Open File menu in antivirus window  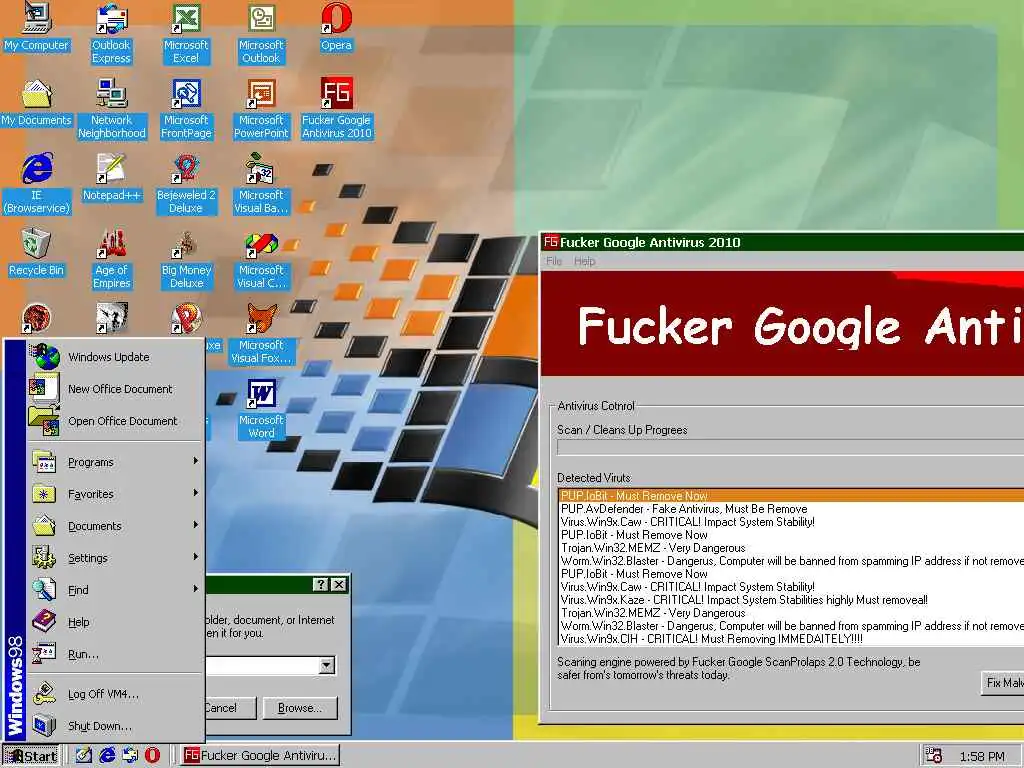click(x=554, y=261)
